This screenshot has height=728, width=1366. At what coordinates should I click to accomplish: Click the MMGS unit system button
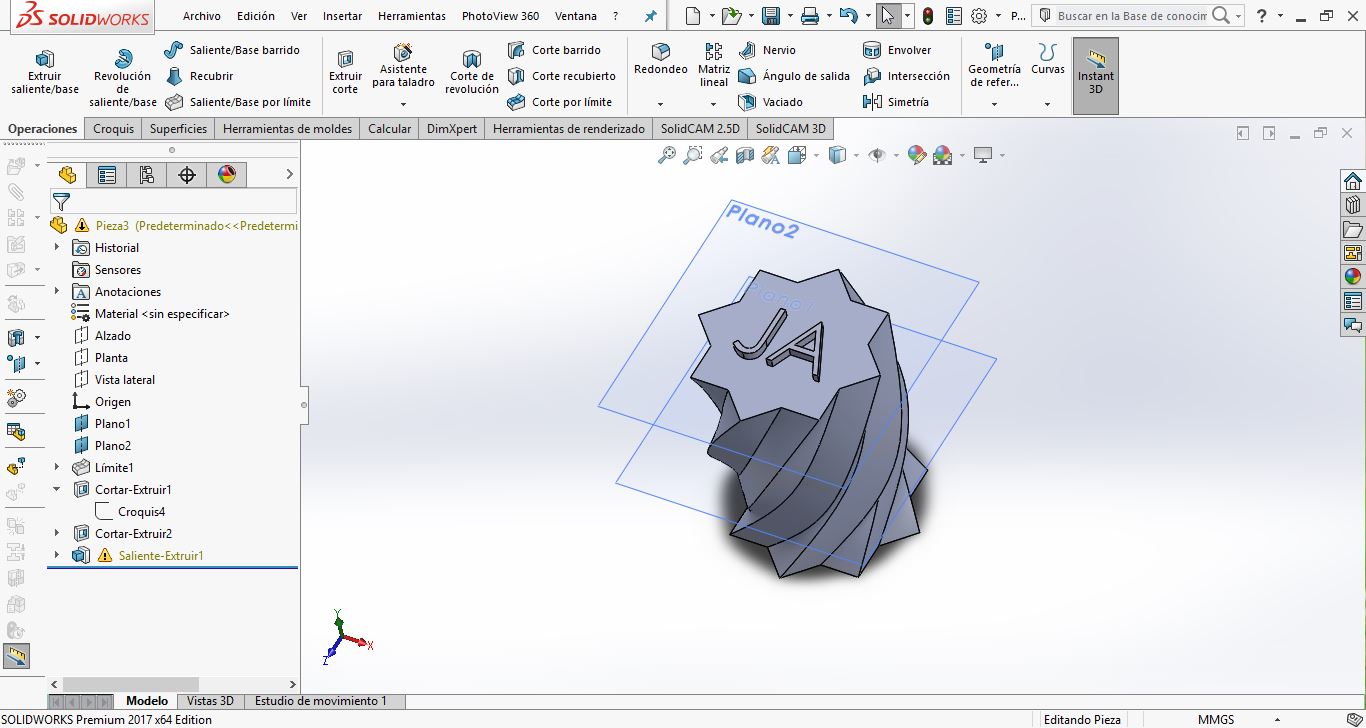(1216, 719)
